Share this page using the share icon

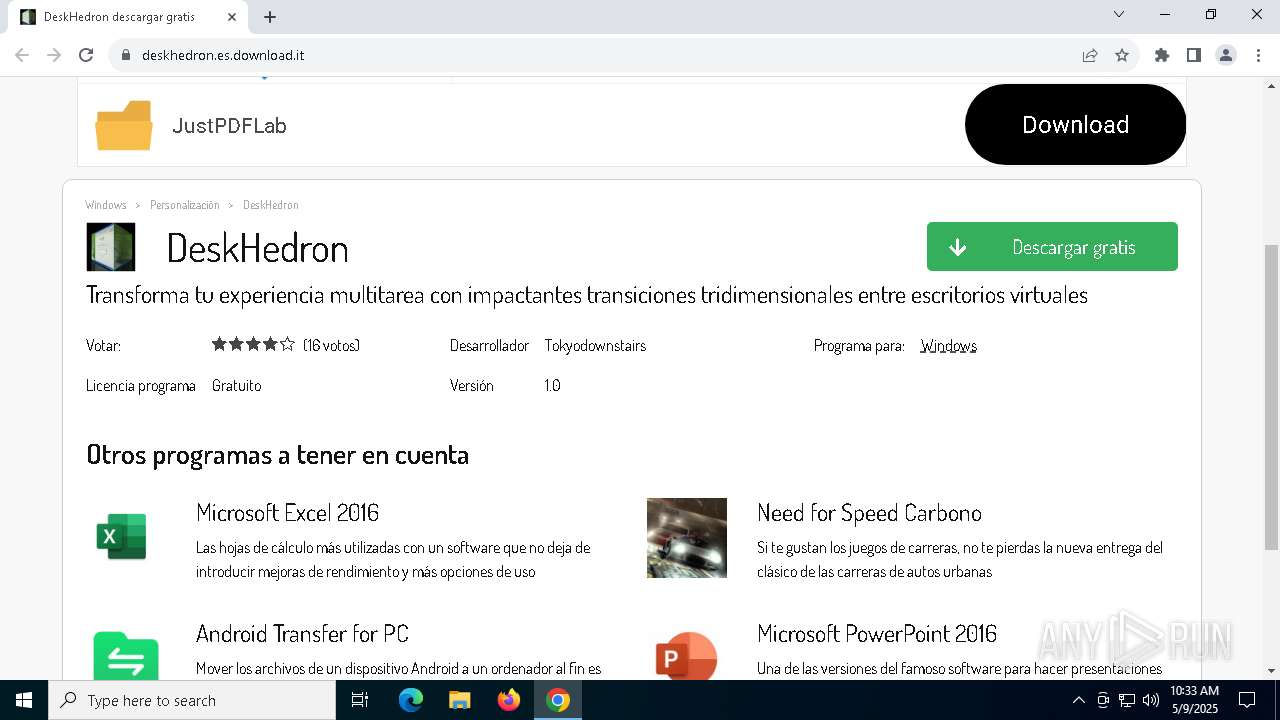tap(1090, 55)
